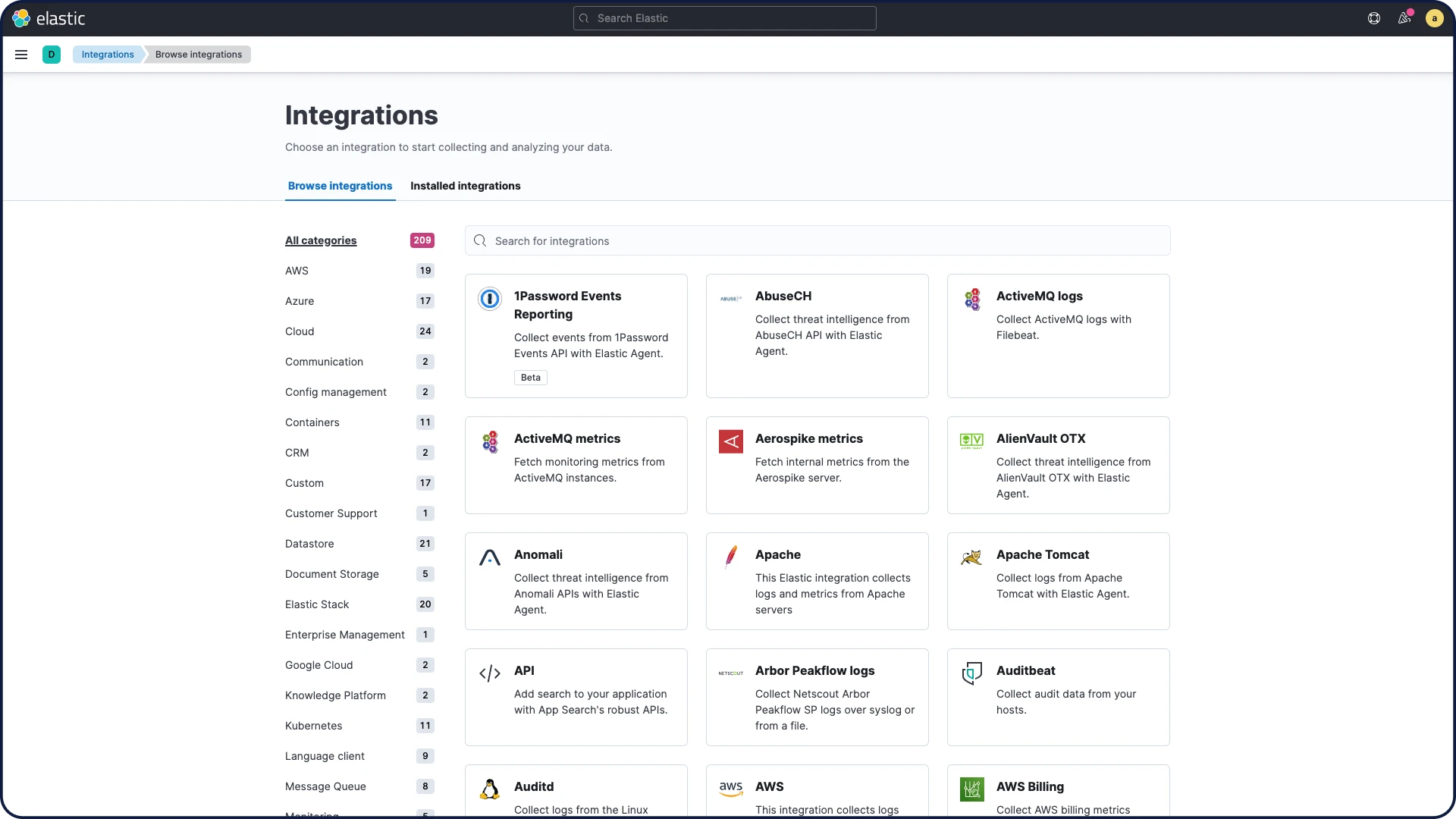Open API card title
Screen dimensions: 1456x819
(524, 670)
